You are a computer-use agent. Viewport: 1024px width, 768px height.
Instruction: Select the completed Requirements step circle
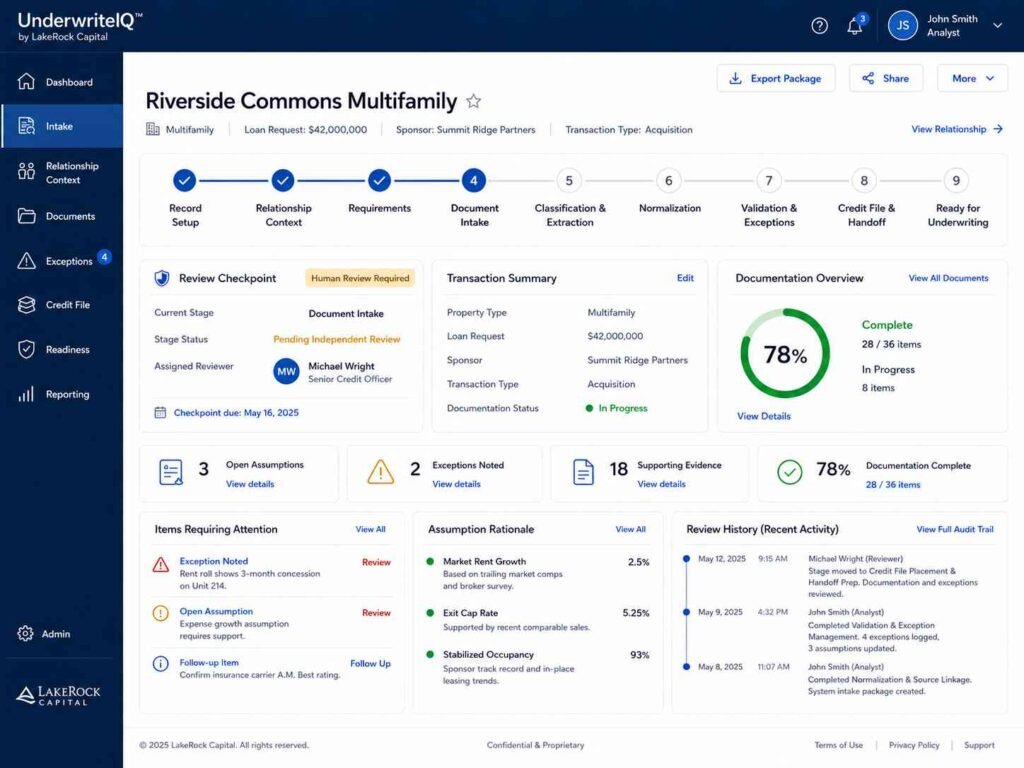coord(379,180)
